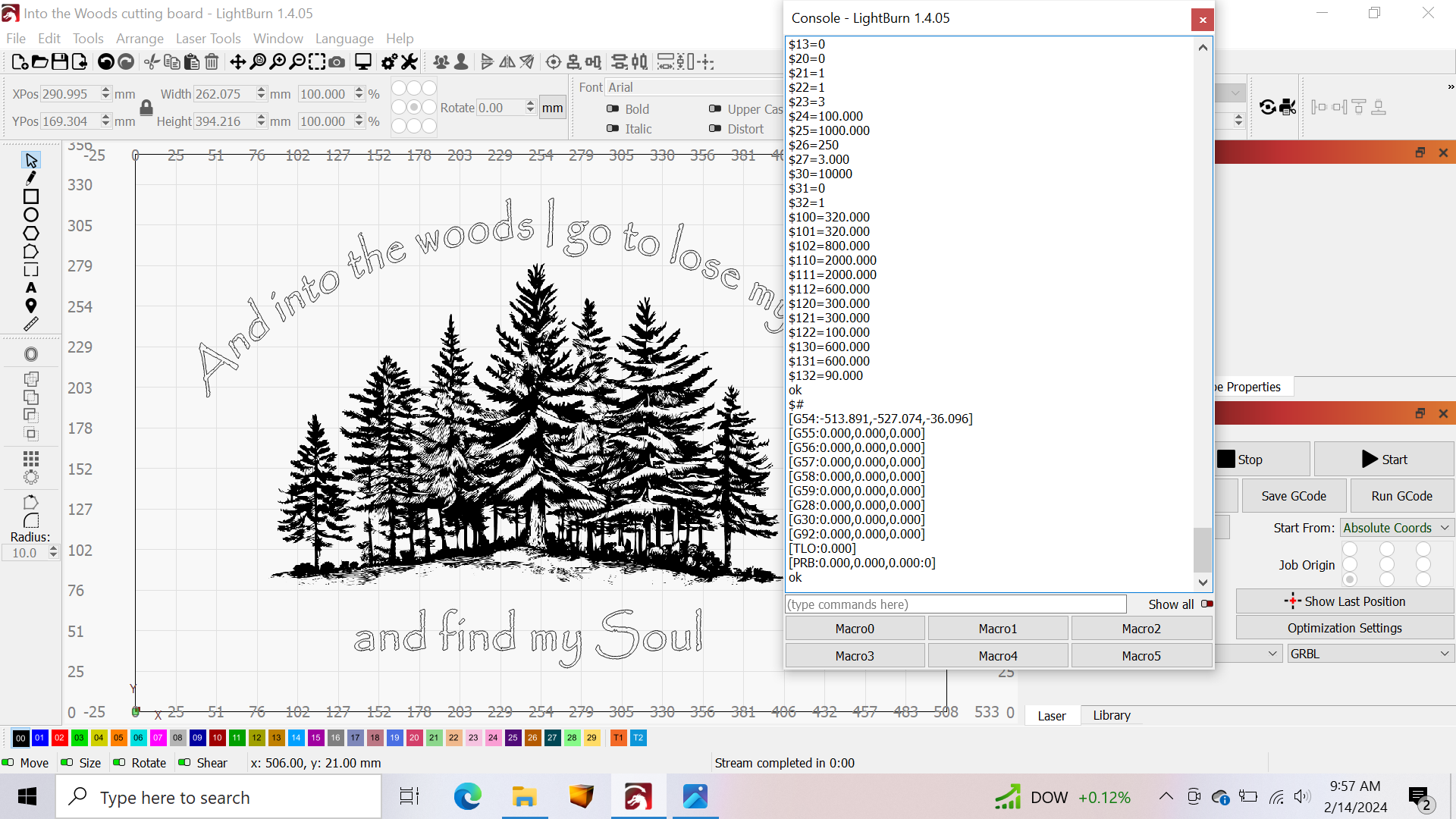The width and height of the screenshot is (1456, 819).
Task: Click the aspect ratio lock icon
Action: (x=146, y=108)
